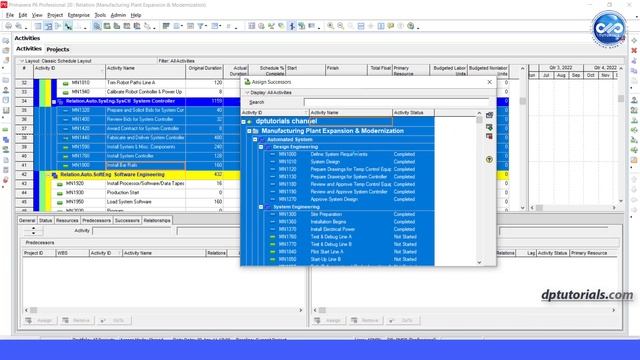Open the File menu
The image size is (640, 360).
click(x=10, y=15)
